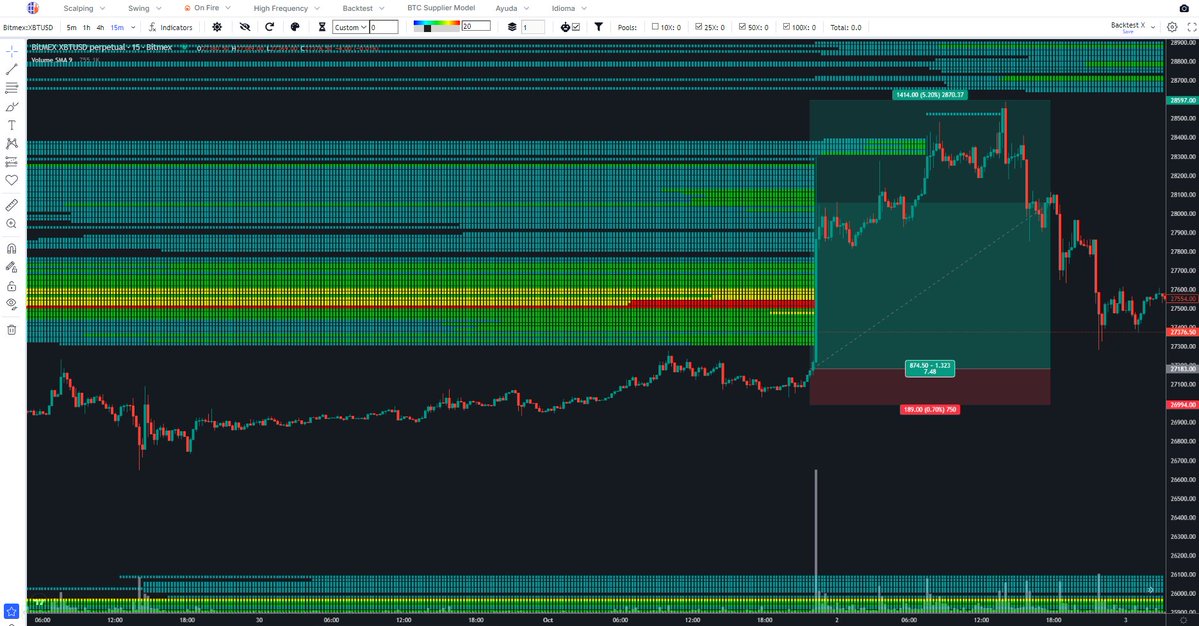
Task: Lock all drawing tools
Action: pos(11,286)
